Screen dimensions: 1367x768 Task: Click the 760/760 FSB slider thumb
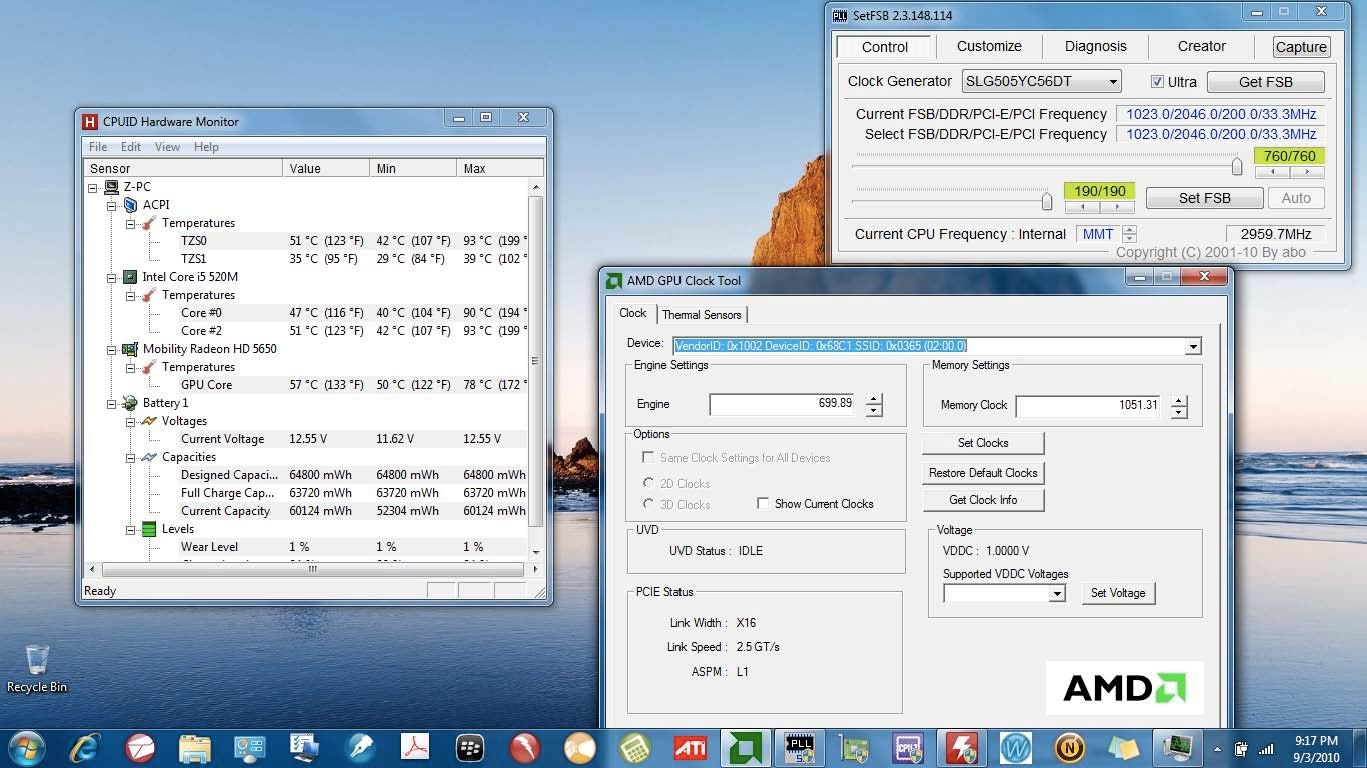[1237, 167]
